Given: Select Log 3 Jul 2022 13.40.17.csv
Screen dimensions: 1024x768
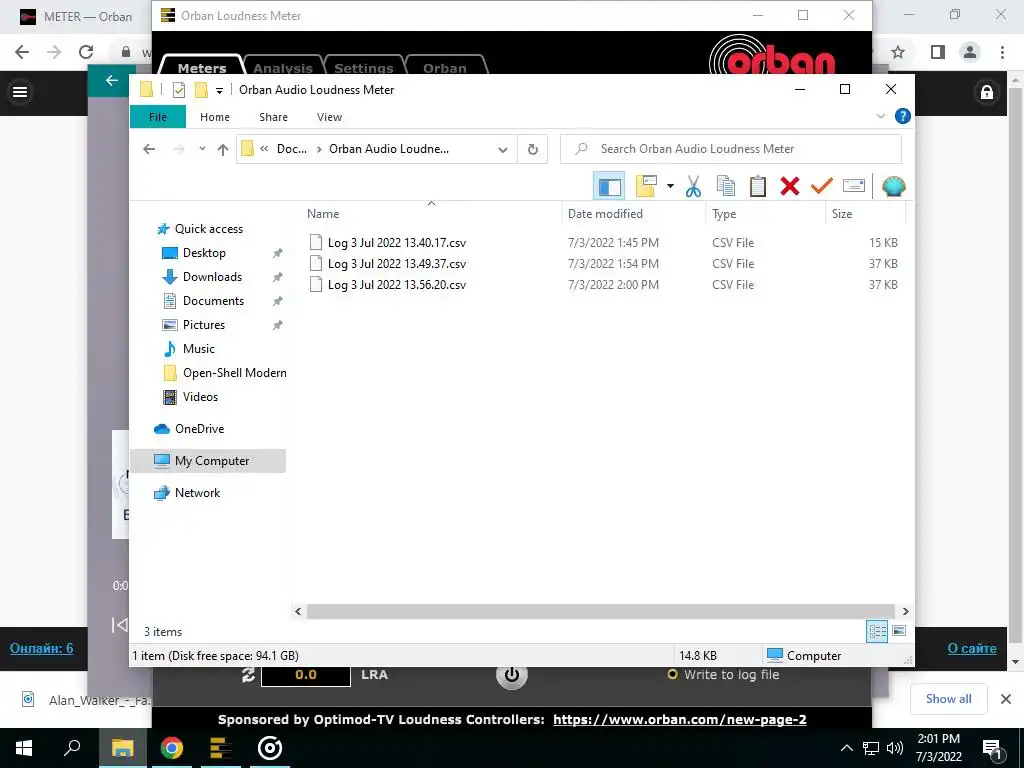Looking at the screenshot, I should tap(396, 243).
